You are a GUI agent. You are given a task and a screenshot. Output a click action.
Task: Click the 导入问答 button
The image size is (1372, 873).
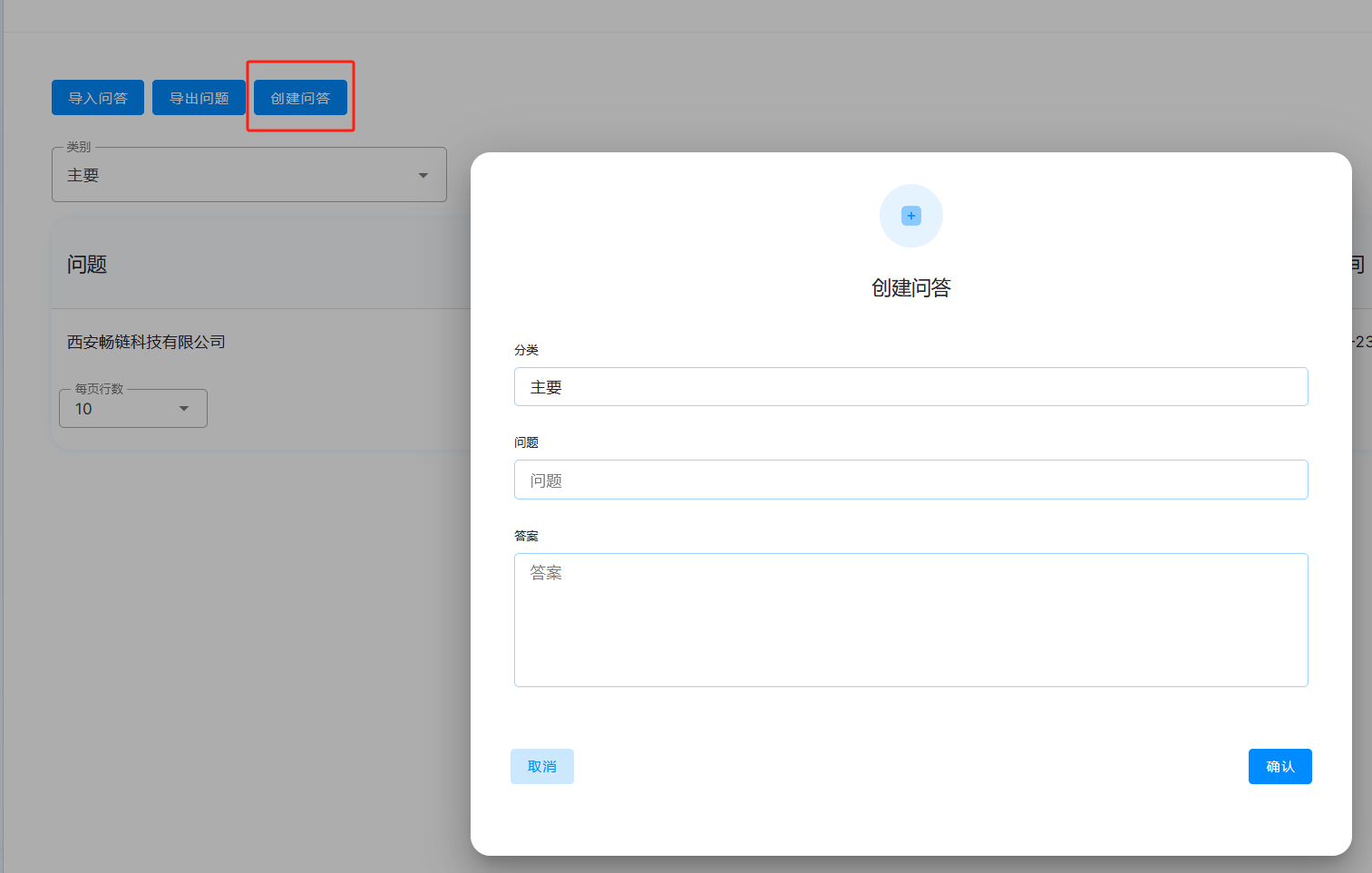coord(98,98)
